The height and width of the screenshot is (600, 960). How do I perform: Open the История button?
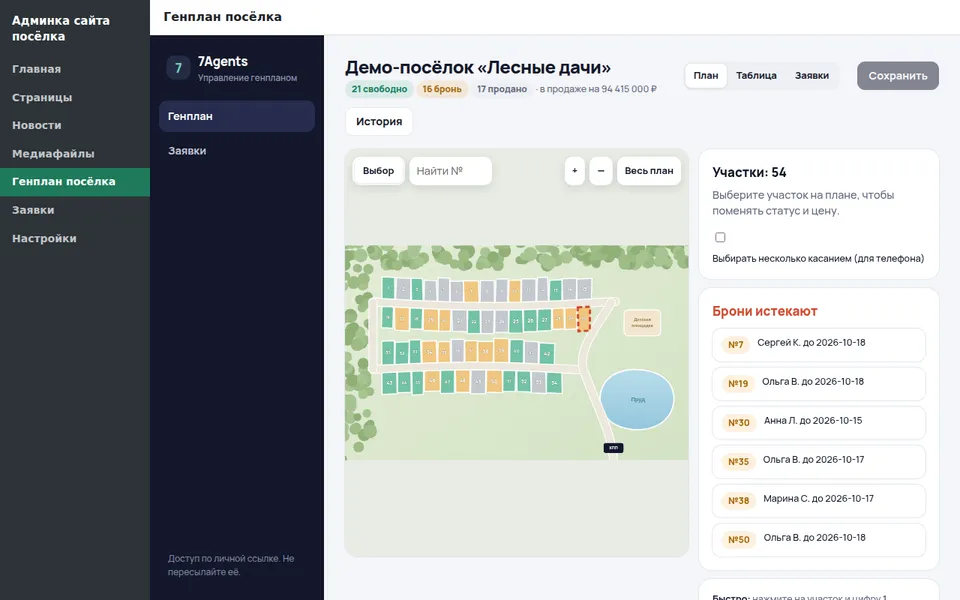pyautogui.click(x=379, y=122)
